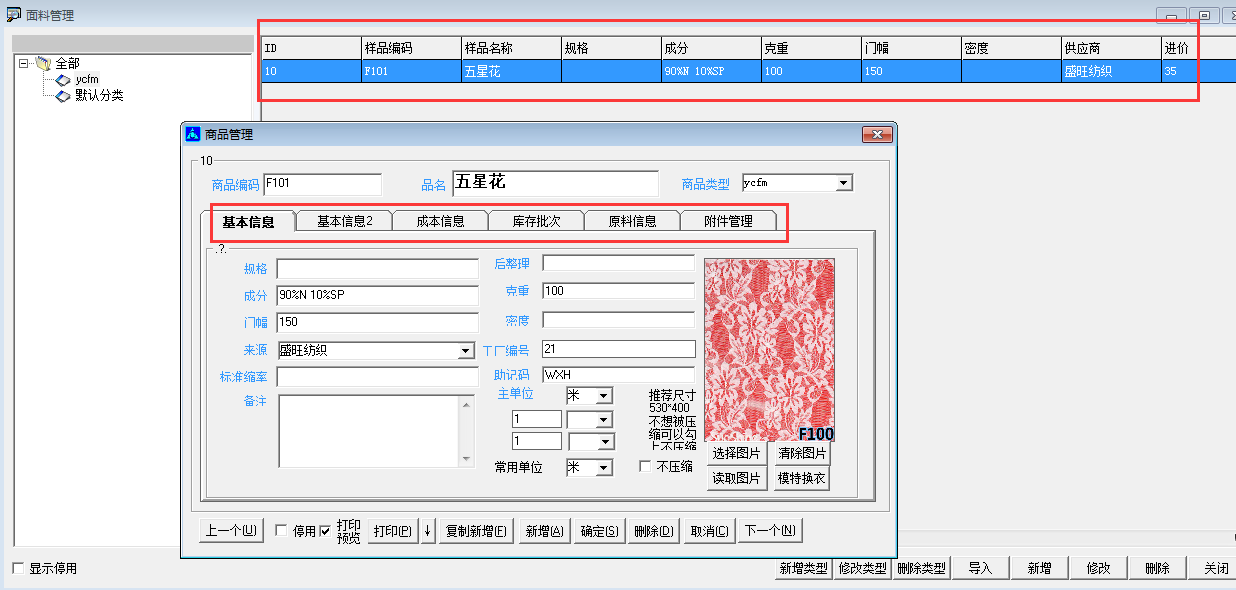Click the 商品管理 dialog title icon
The width and height of the screenshot is (1236, 590).
[x=193, y=134]
